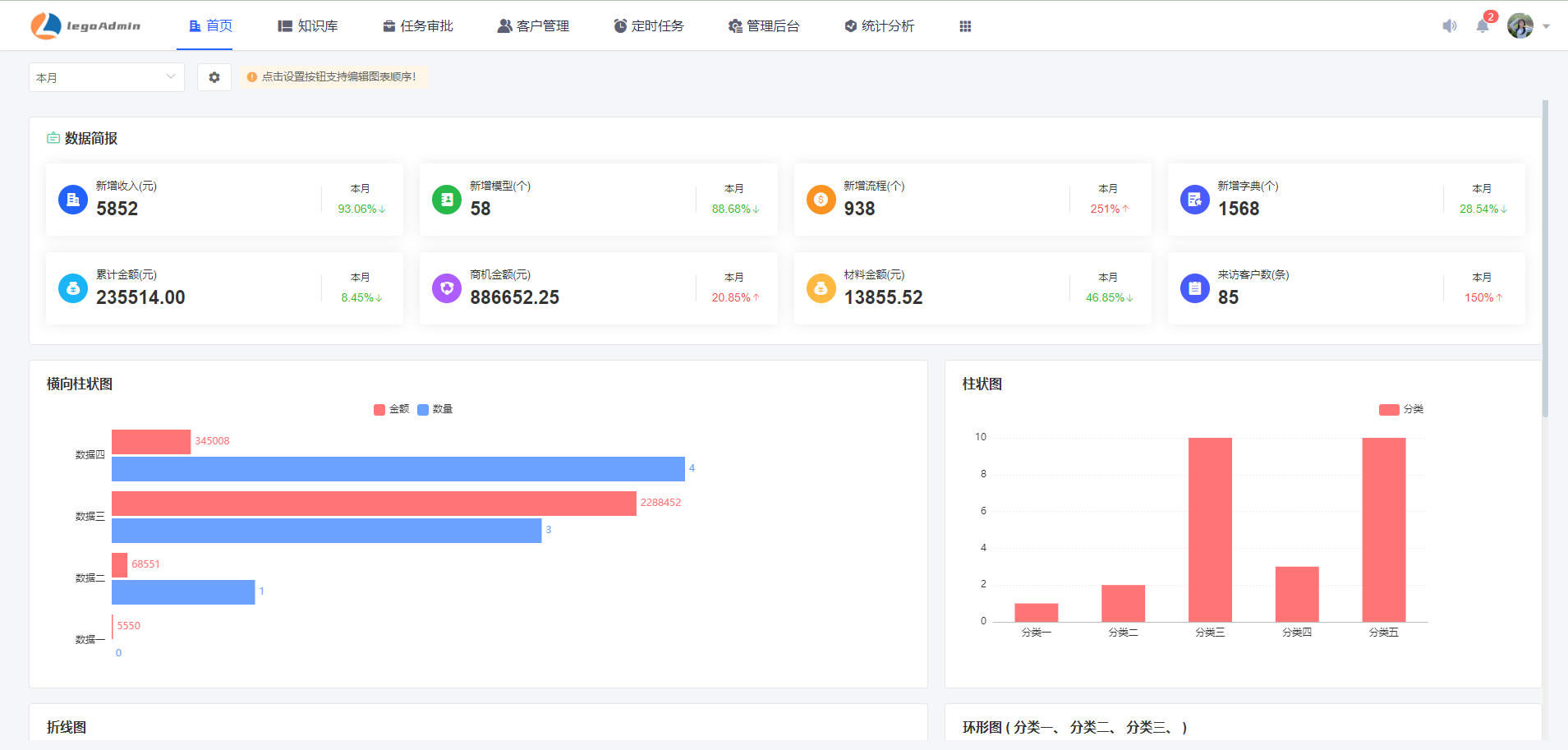
Task: Click the 新增流程 orange icon
Action: (821, 200)
